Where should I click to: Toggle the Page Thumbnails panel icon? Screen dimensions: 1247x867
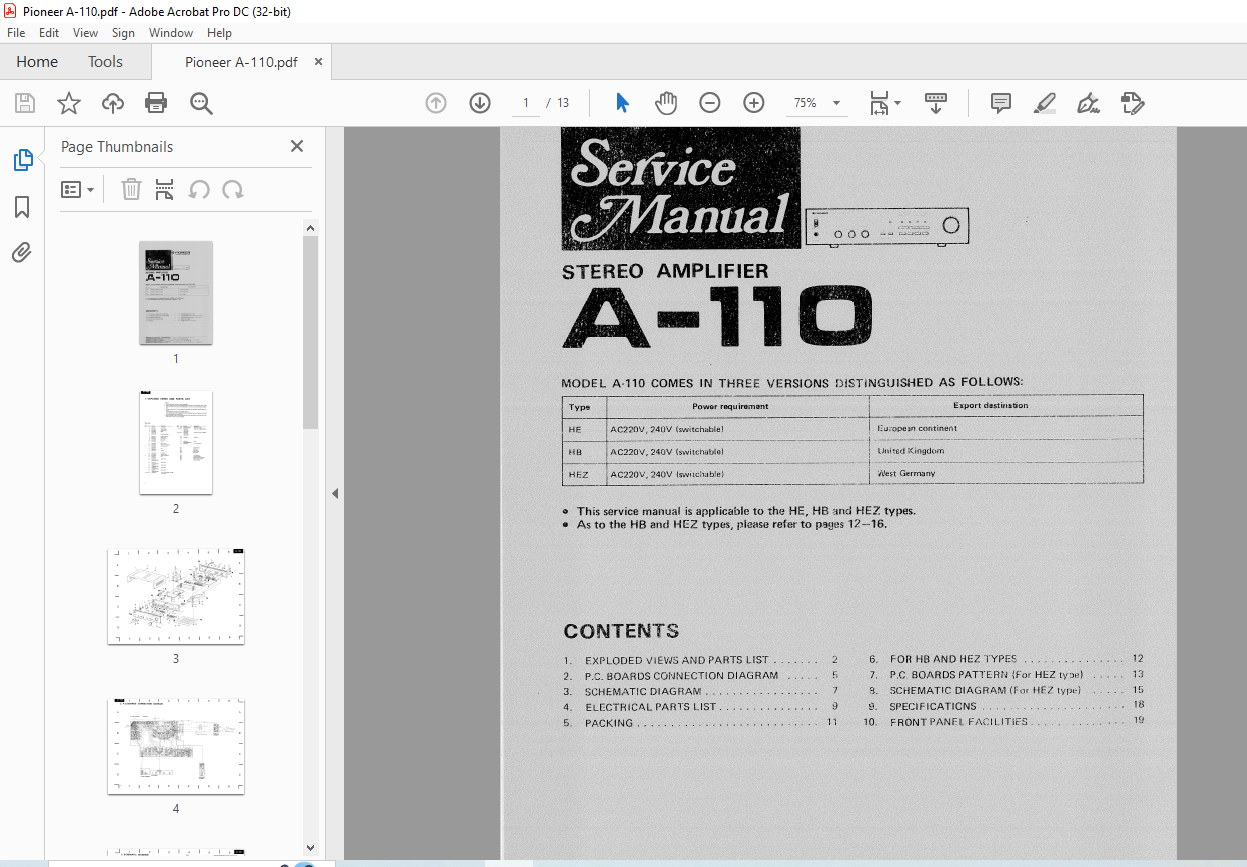point(22,160)
